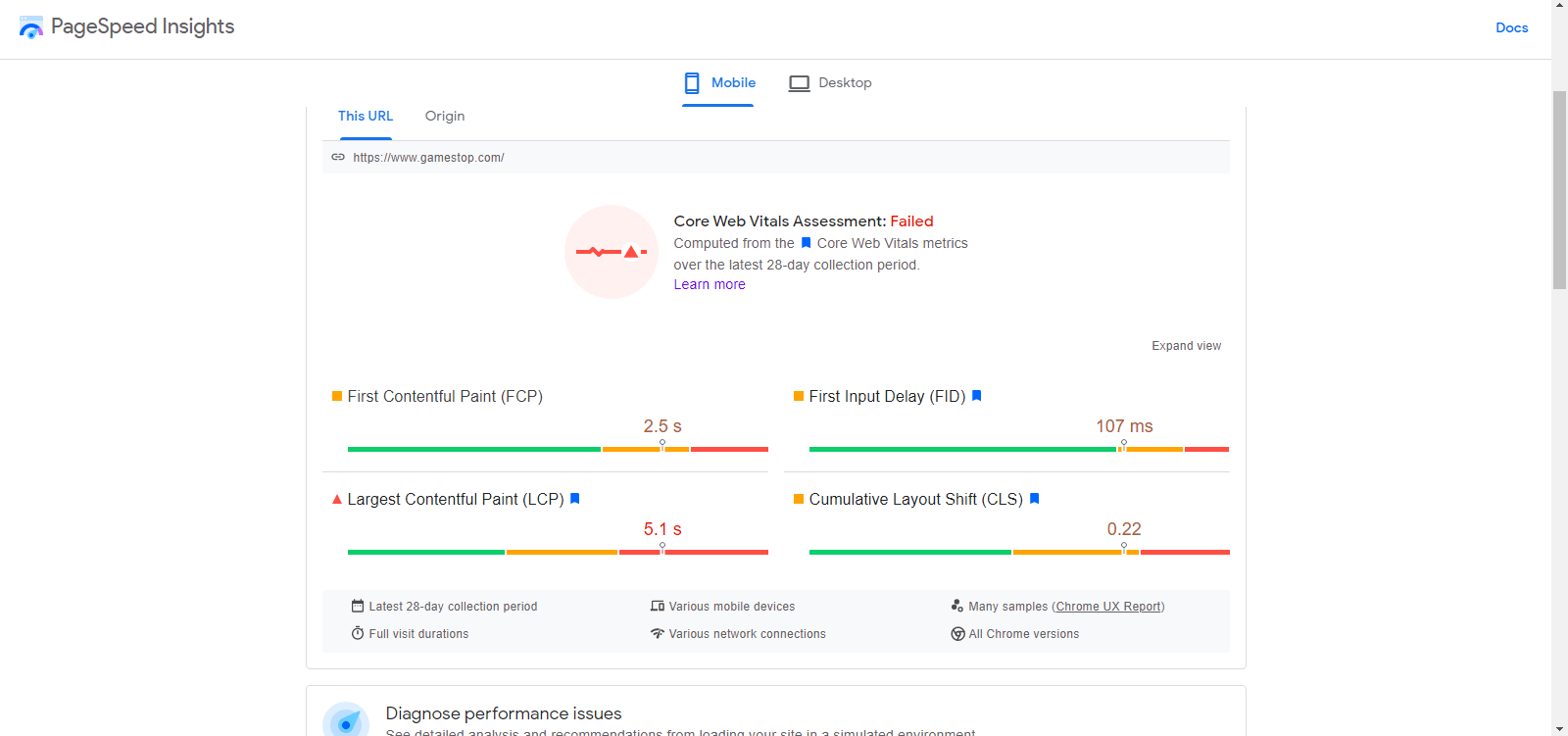Select the Origin tab

445,116
